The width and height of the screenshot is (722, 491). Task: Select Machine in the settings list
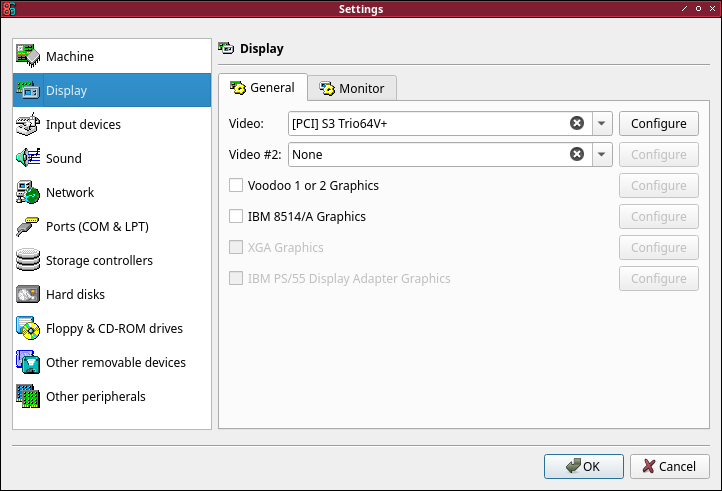(112, 56)
